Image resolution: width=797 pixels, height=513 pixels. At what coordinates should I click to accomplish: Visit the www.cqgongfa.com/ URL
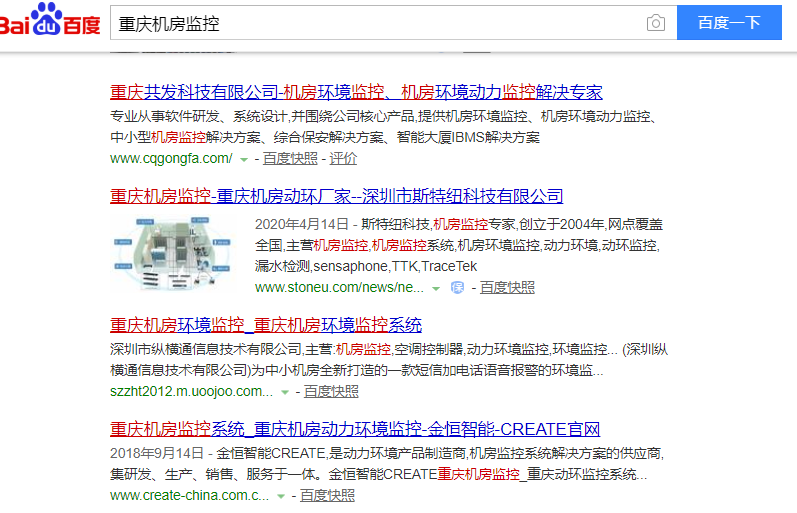pyautogui.click(x=171, y=159)
